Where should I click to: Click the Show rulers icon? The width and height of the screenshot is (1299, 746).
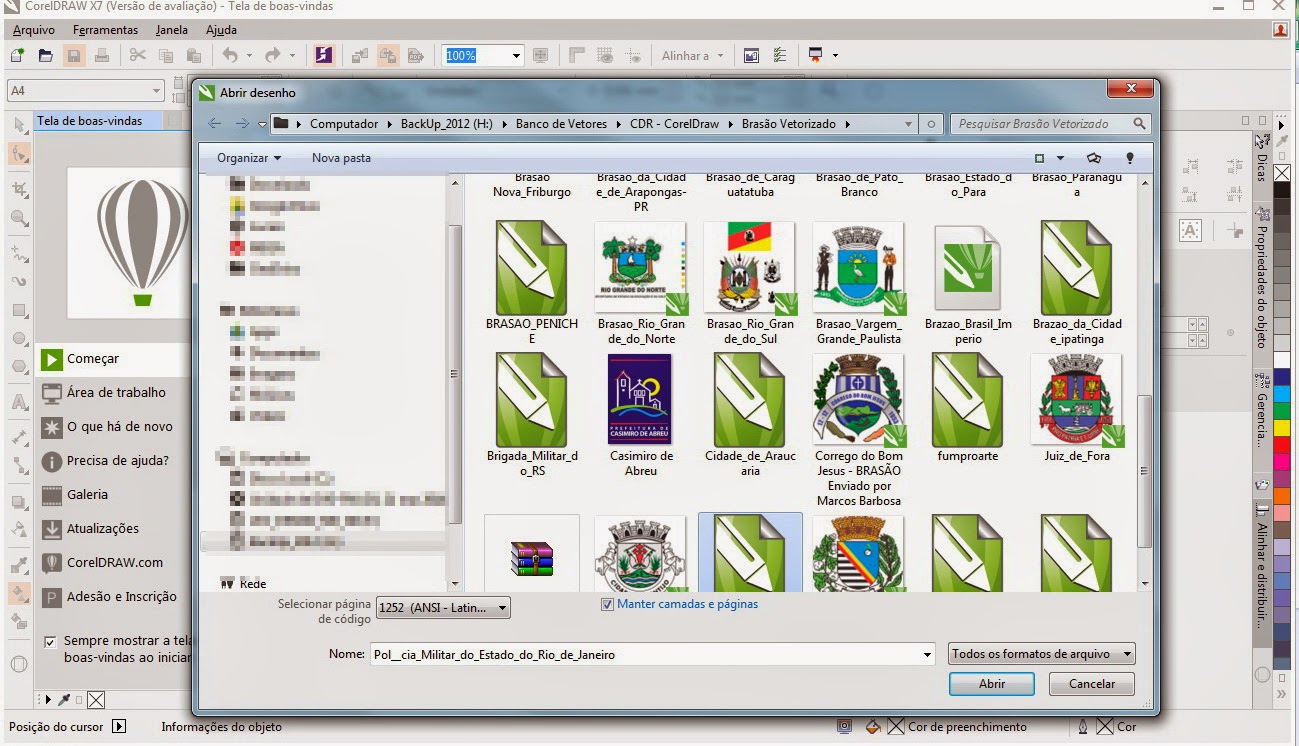coord(577,56)
